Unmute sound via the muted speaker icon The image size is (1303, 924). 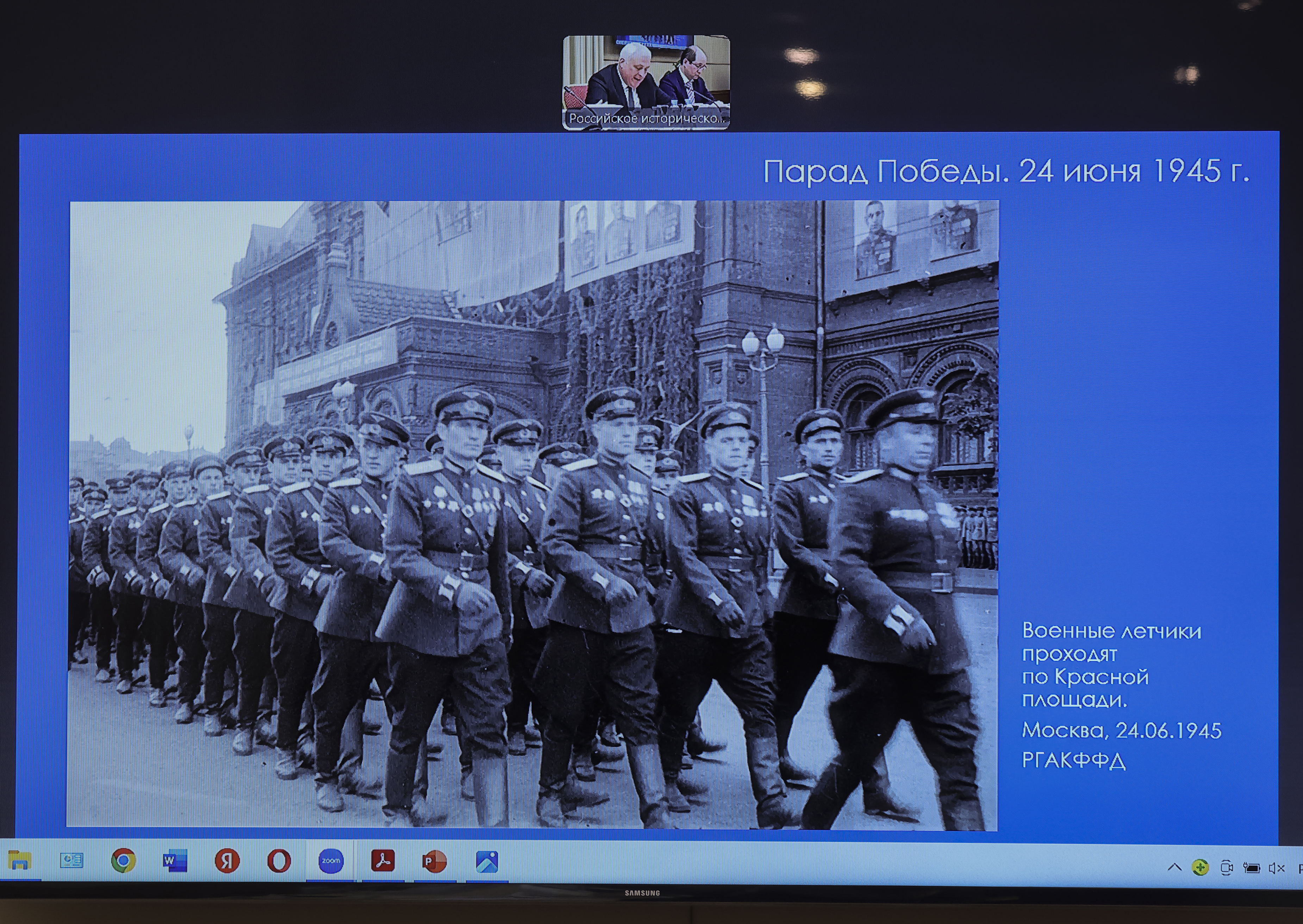[1277, 868]
